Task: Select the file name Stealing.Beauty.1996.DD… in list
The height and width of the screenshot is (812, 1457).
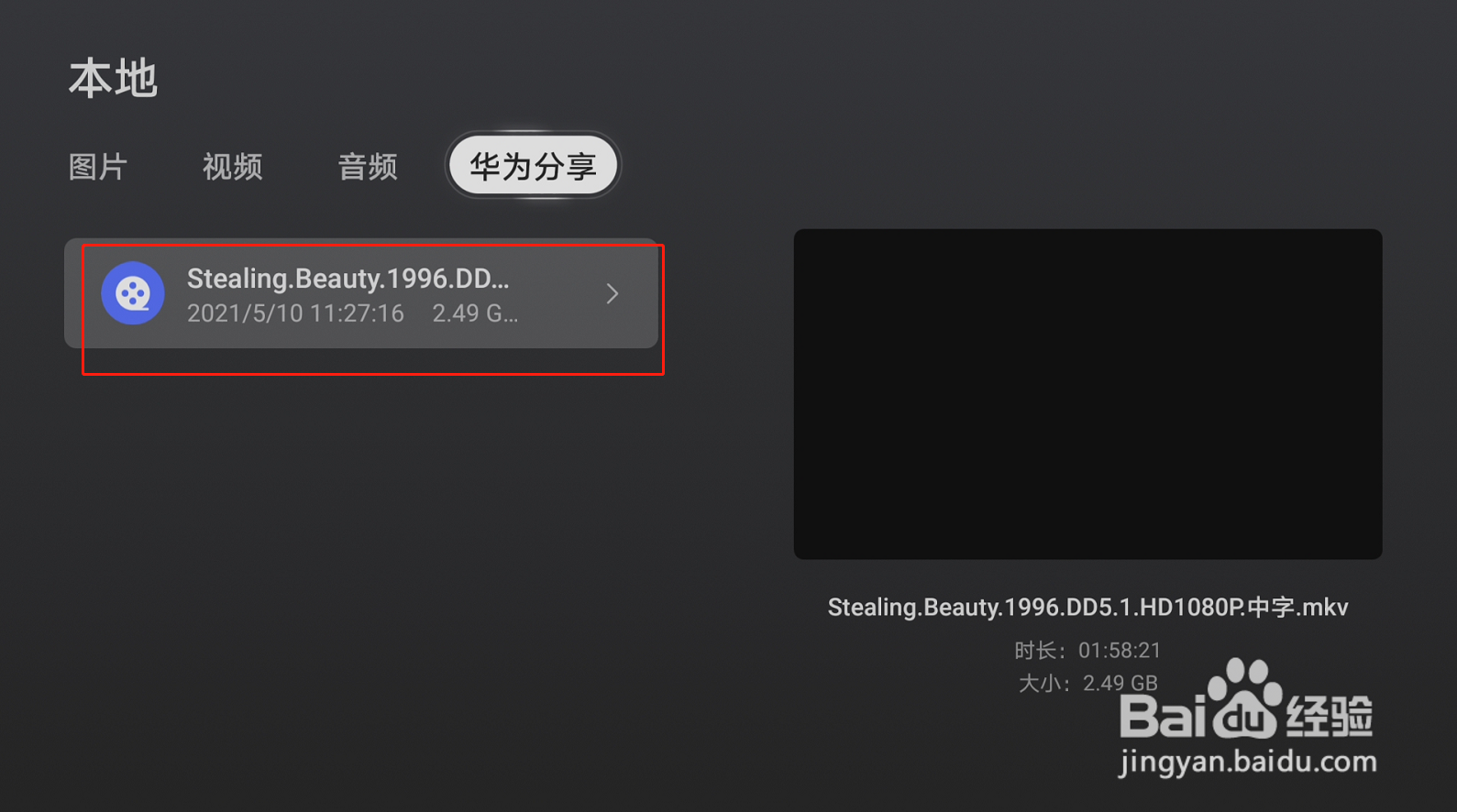Action: coord(348,279)
